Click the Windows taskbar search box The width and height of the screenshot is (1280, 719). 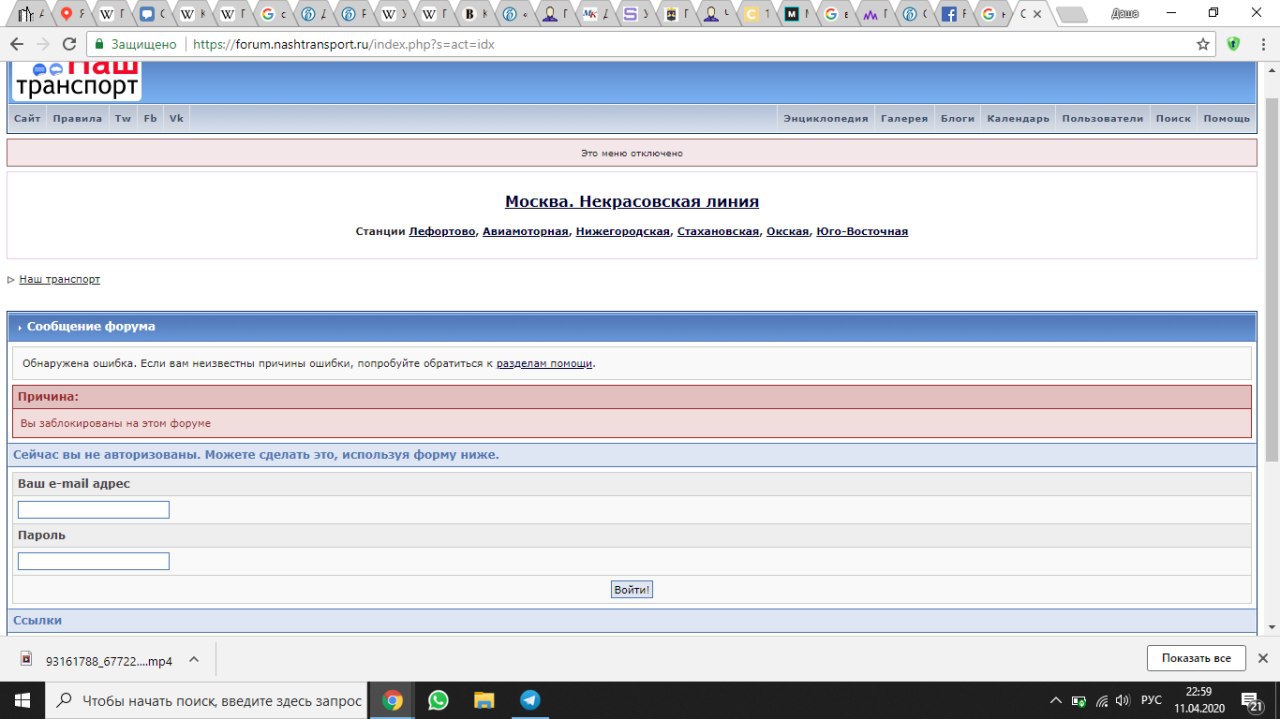pyautogui.click(x=208, y=700)
